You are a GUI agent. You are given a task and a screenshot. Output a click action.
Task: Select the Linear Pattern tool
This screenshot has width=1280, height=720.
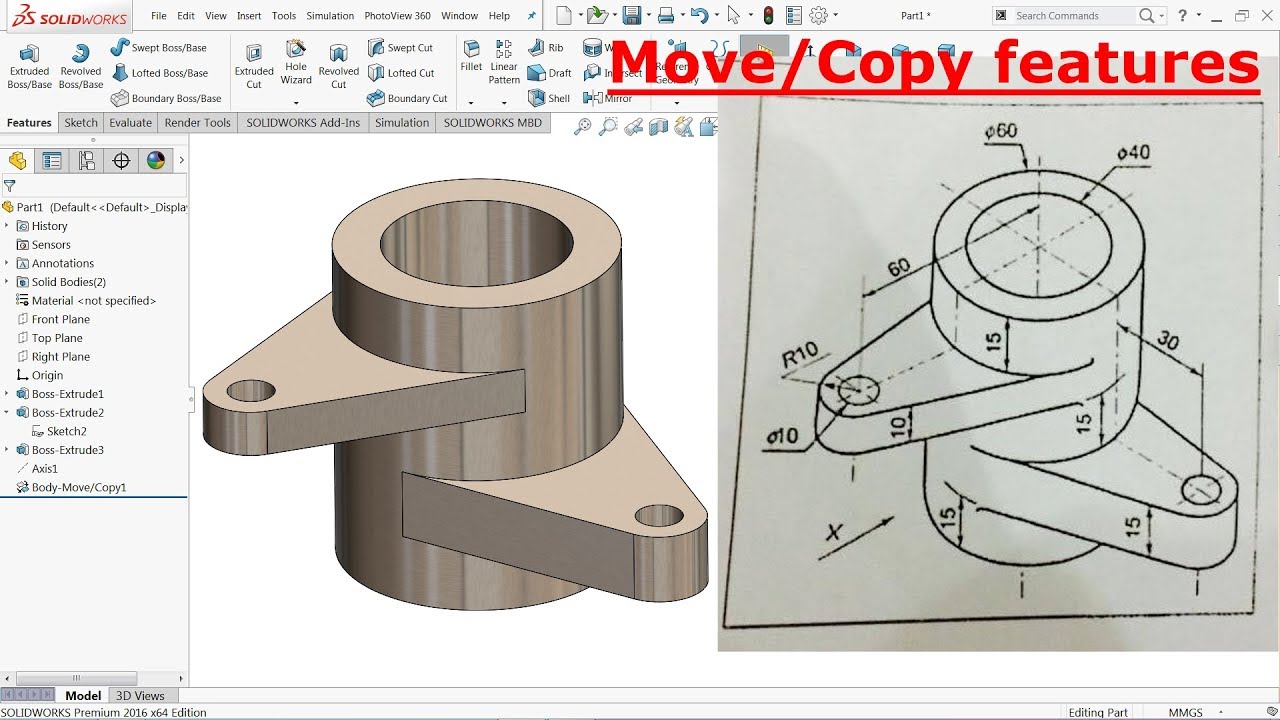click(504, 62)
